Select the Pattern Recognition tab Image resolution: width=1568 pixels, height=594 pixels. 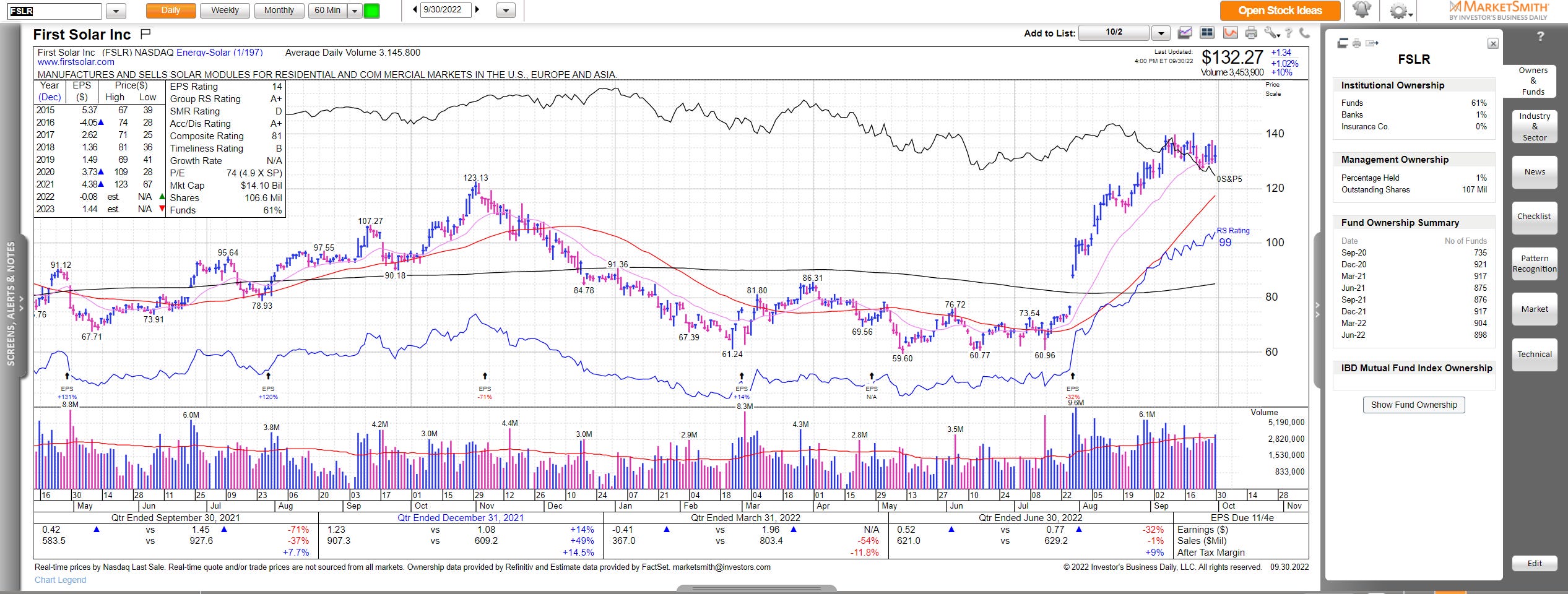tap(1535, 264)
